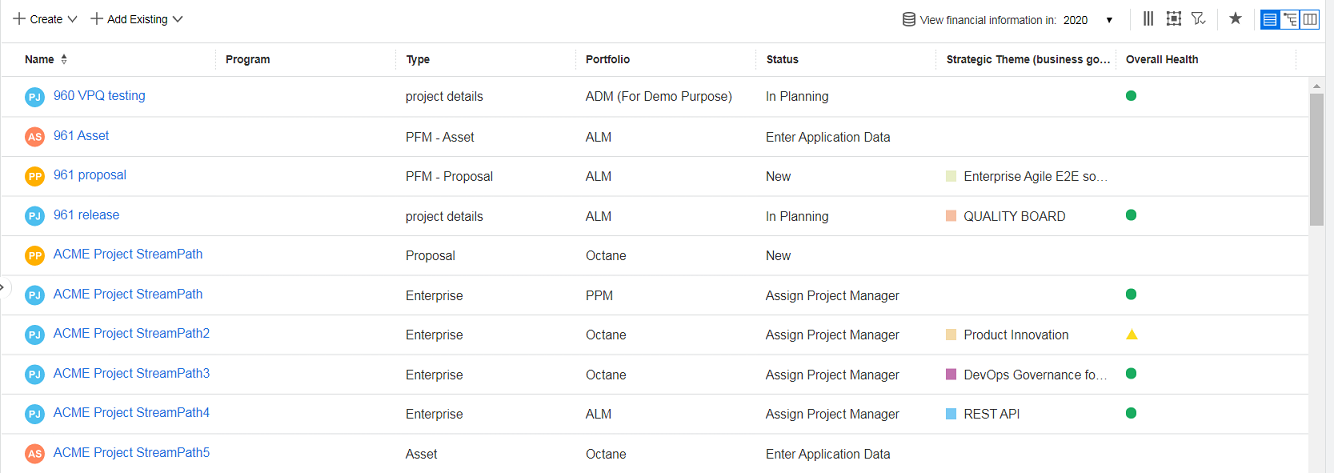The image size is (1334, 473).
Task: Click the group/select-all frame icon
Action: (1174, 19)
